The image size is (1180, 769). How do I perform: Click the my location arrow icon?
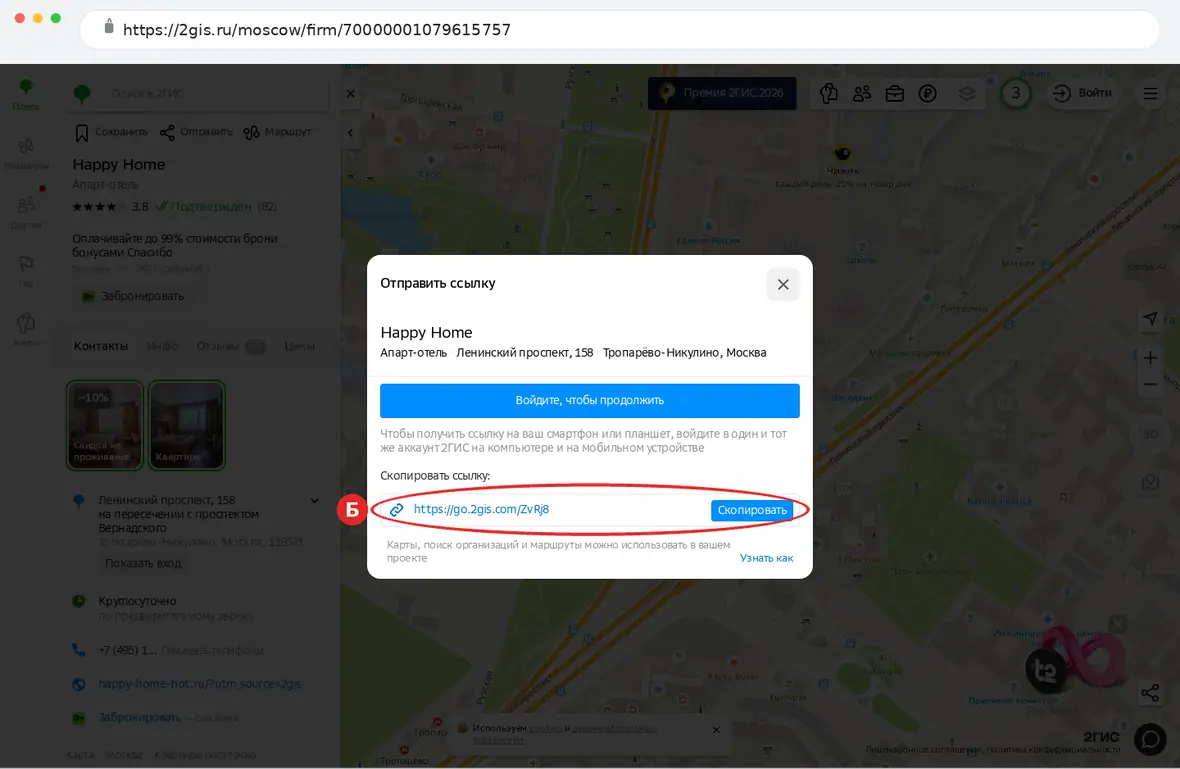pos(1150,319)
